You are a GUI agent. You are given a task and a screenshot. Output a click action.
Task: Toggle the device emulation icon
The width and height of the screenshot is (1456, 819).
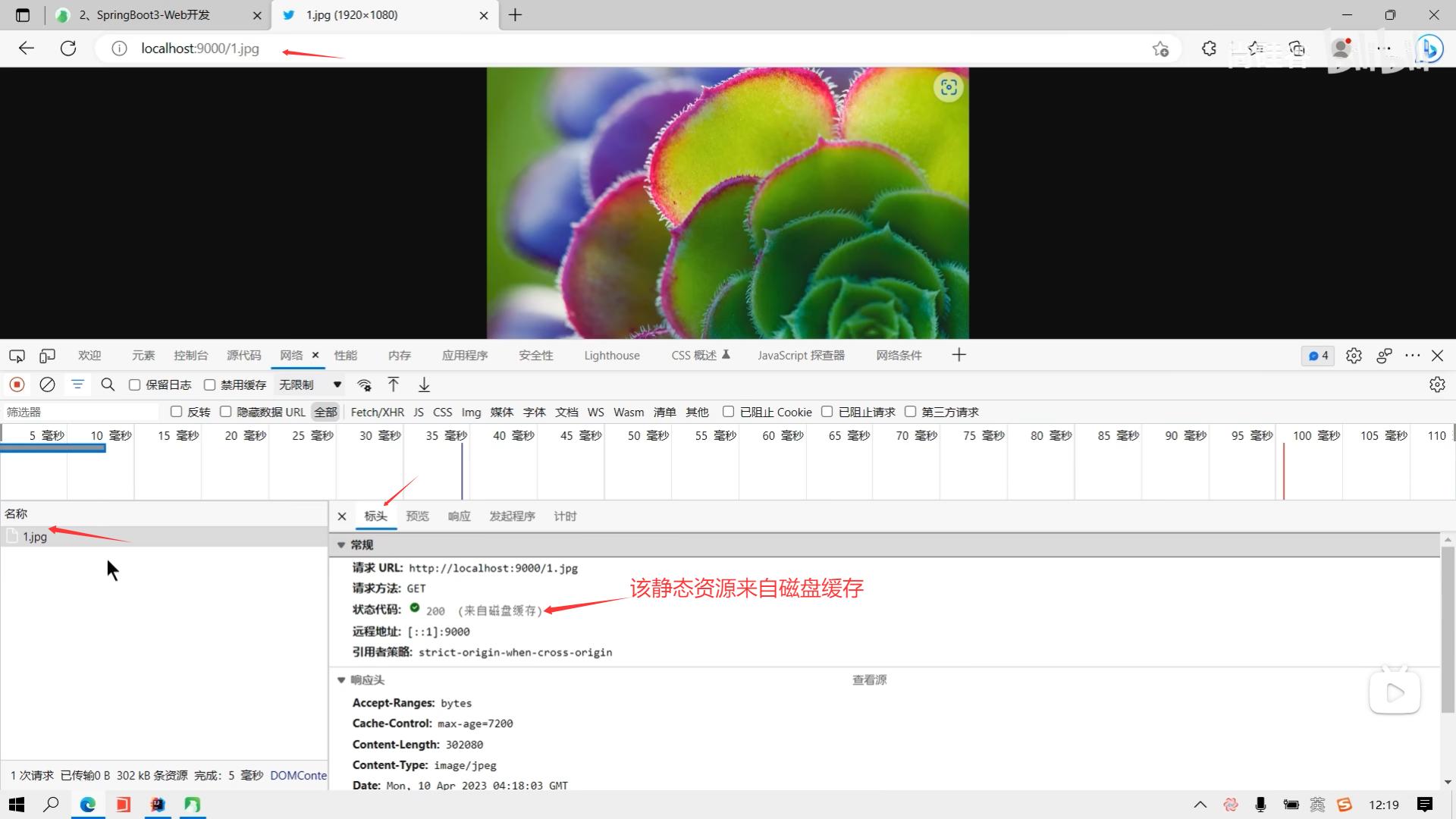[47, 356]
